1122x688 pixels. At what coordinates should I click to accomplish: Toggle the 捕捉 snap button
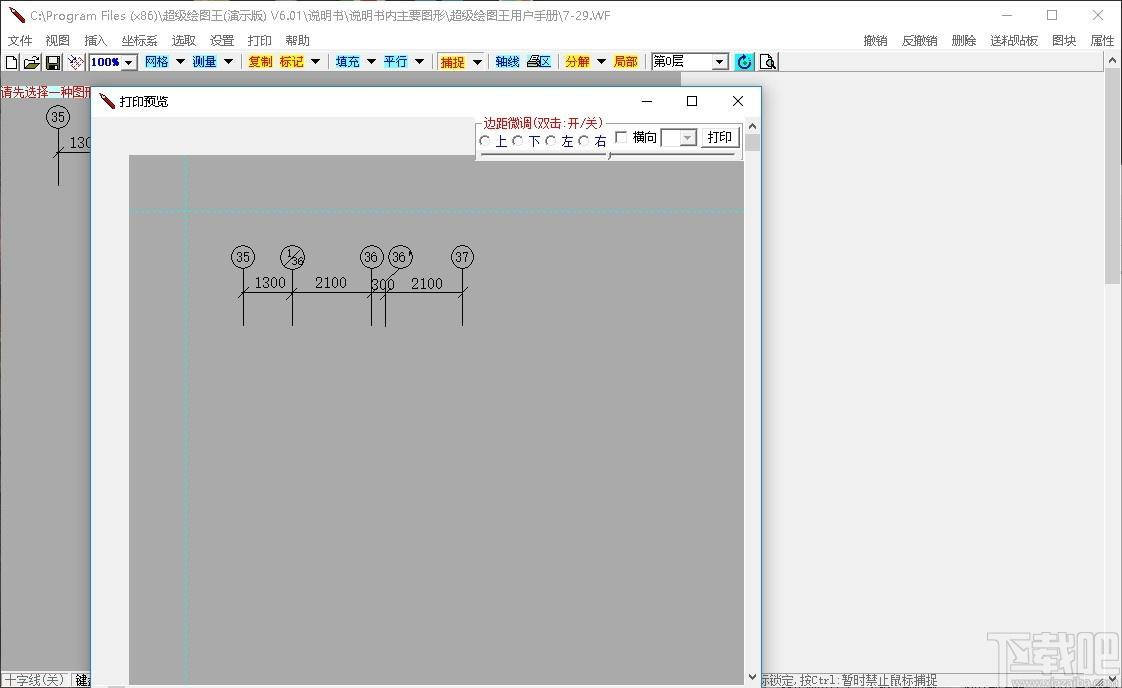[452, 62]
